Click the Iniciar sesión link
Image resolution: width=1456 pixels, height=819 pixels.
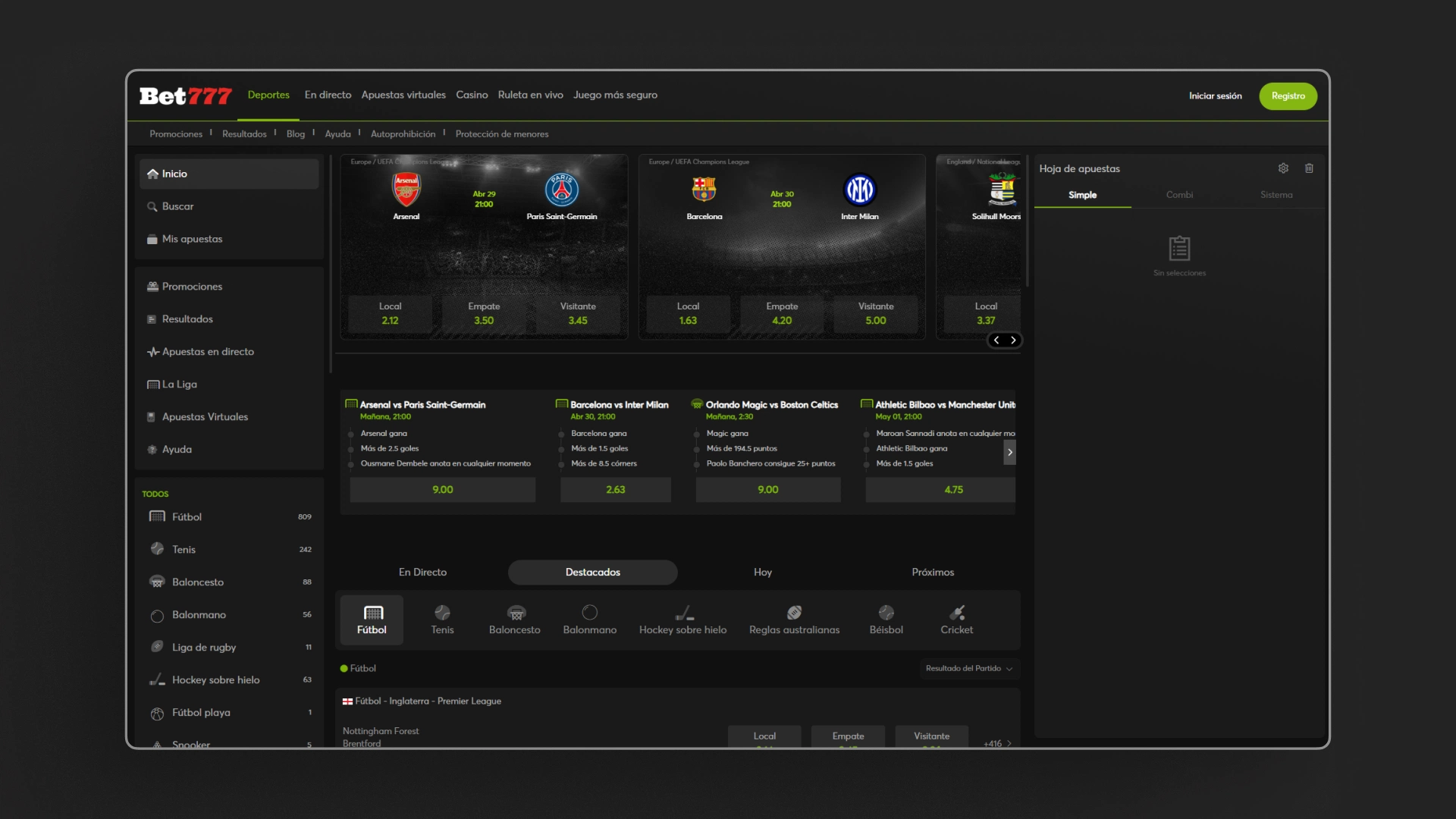[1215, 96]
